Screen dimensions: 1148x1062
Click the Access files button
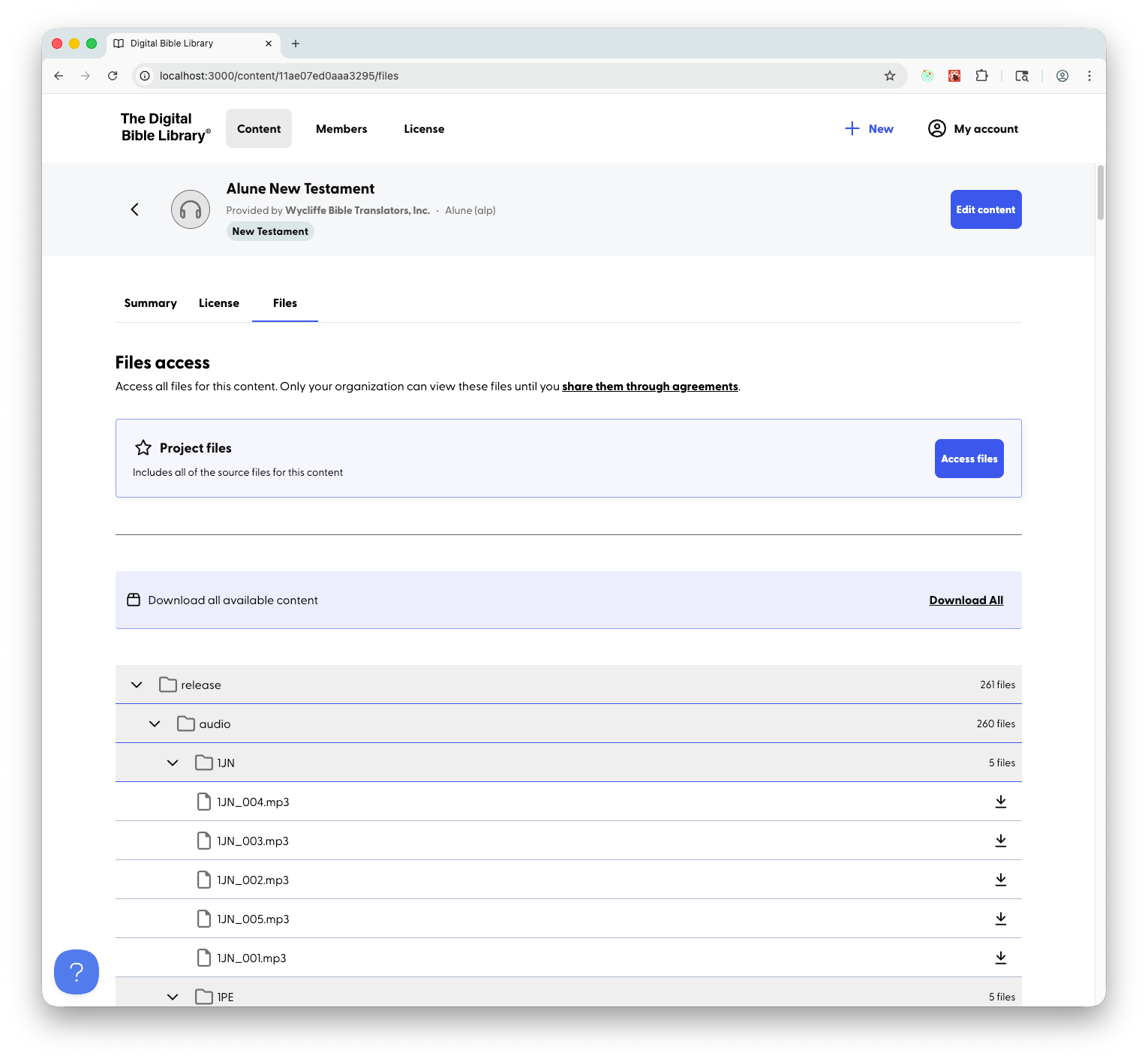[969, 459]
